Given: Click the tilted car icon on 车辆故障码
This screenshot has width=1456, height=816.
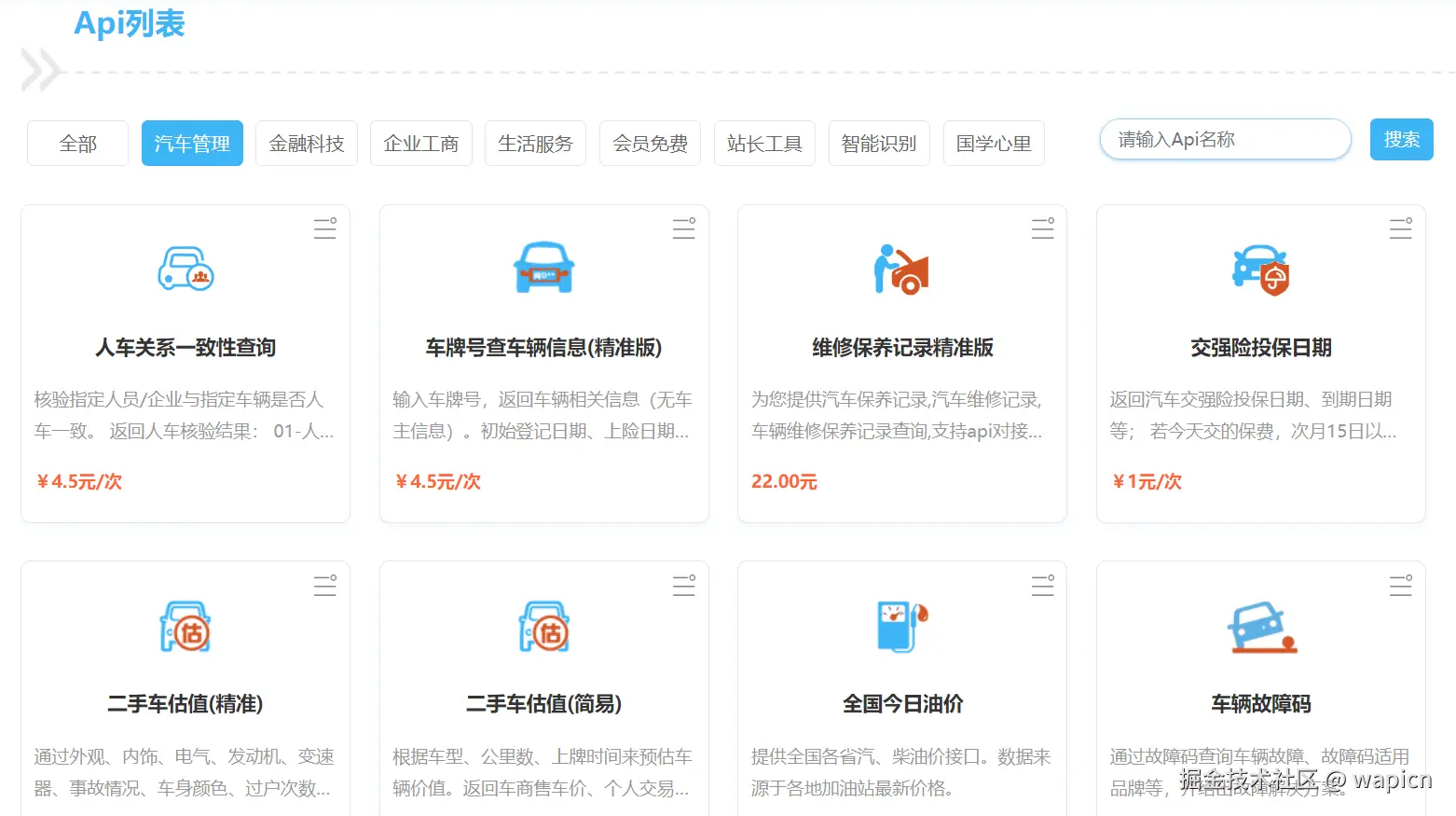Looking at the screenshot, I should point(1260,627).
